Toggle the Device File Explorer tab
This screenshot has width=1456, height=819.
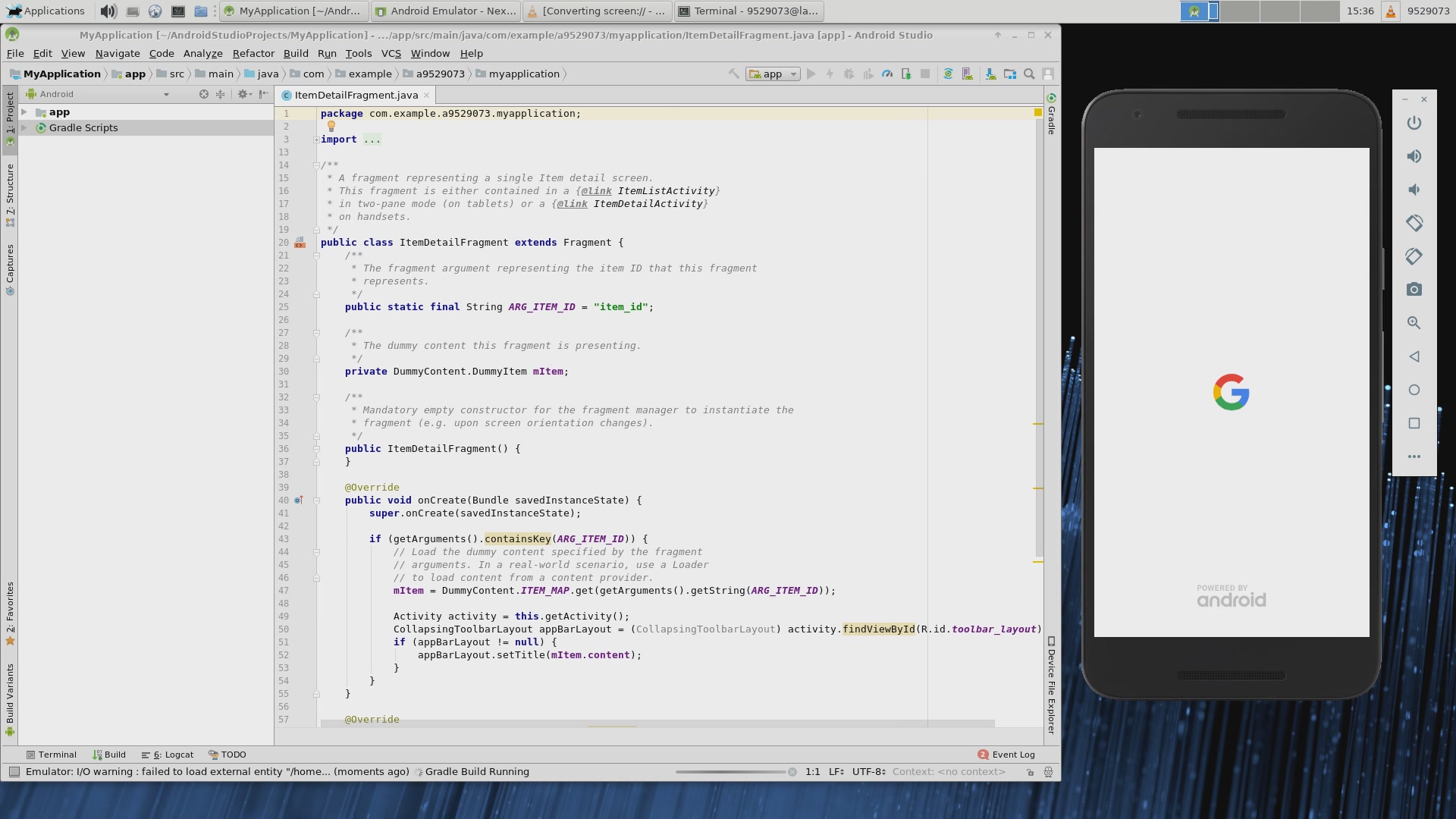pos(1052,686)
